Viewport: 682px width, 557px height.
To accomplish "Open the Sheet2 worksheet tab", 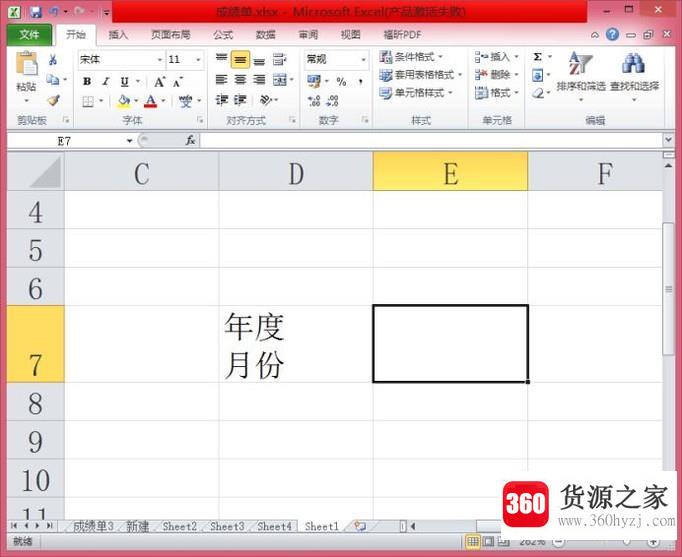I will [179, 527].
